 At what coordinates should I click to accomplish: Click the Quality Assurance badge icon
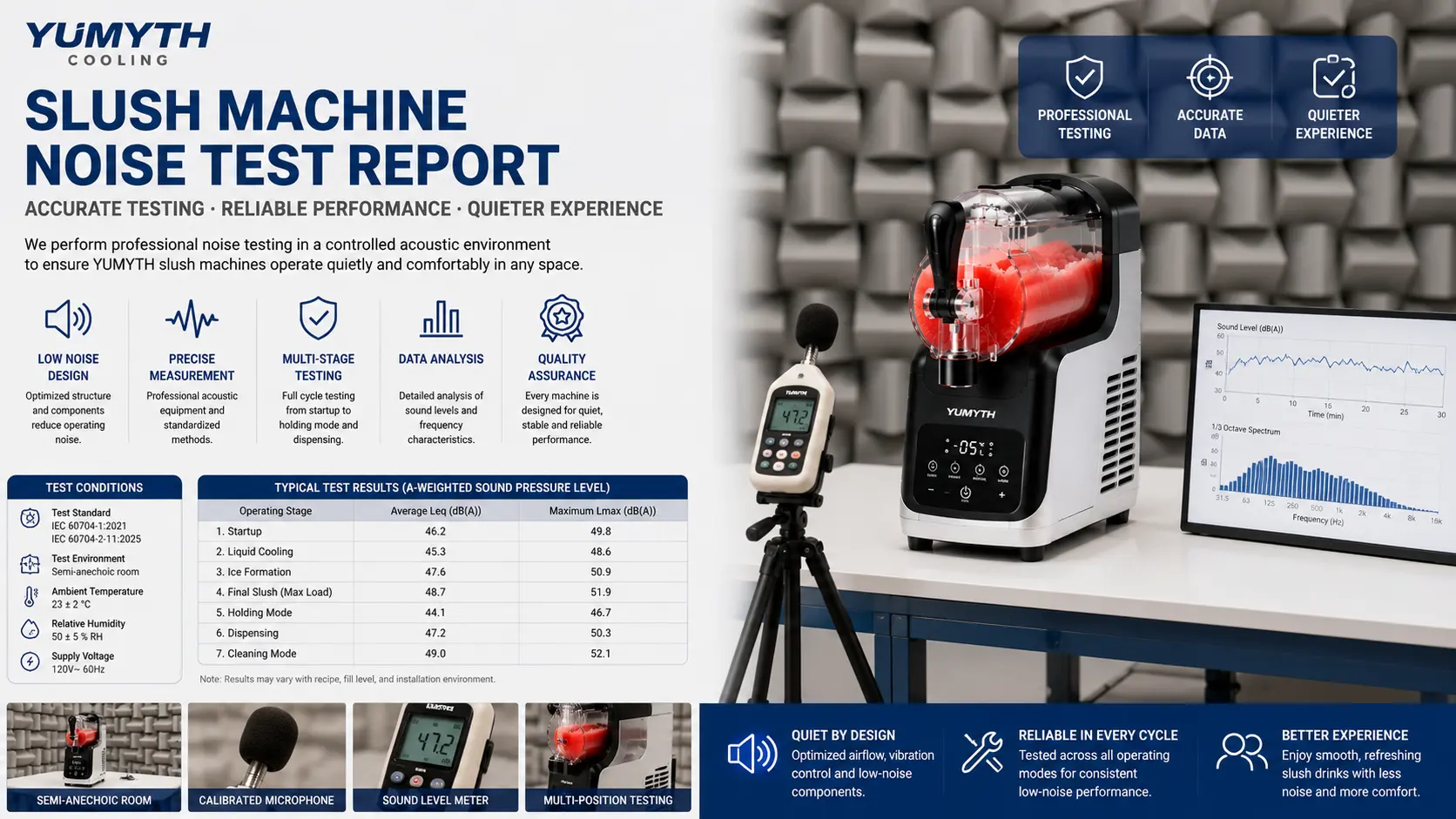pyautogui.click(x=562, y=319)
